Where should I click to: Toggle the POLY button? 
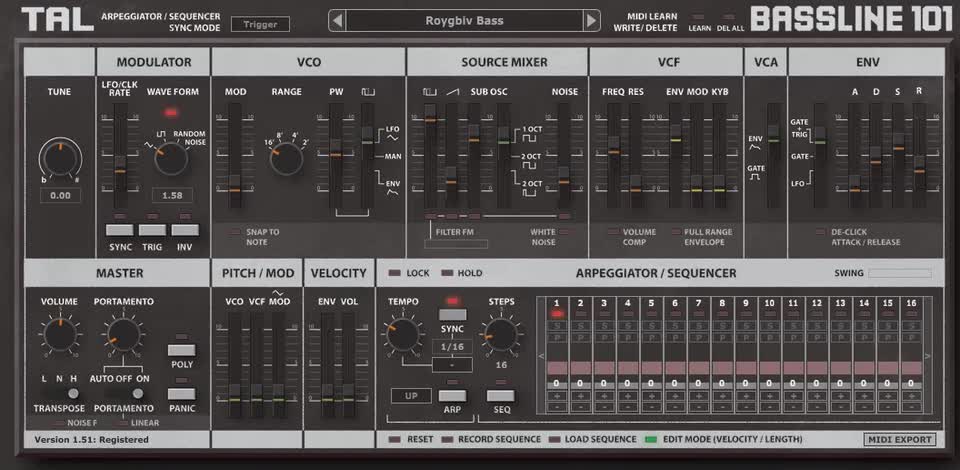[181, 350]
